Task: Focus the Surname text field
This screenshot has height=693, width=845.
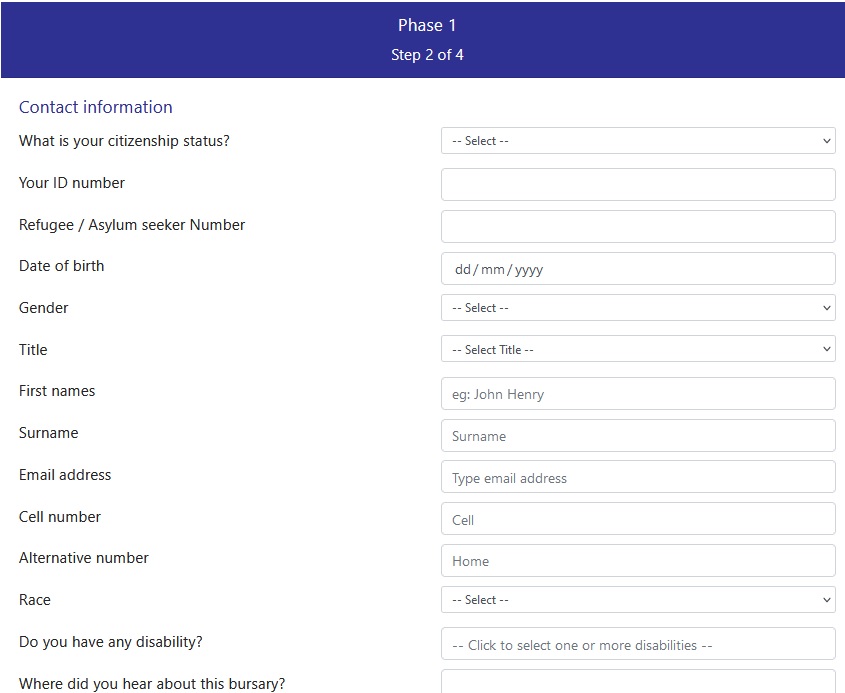Action: click(x=637, y=436)
